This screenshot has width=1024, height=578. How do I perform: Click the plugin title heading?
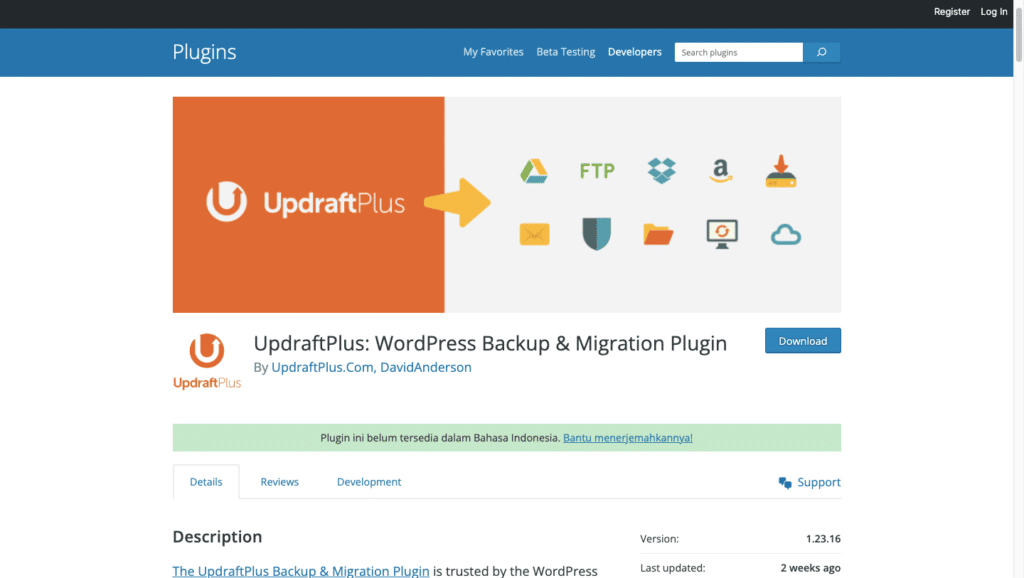coord(490,343)
